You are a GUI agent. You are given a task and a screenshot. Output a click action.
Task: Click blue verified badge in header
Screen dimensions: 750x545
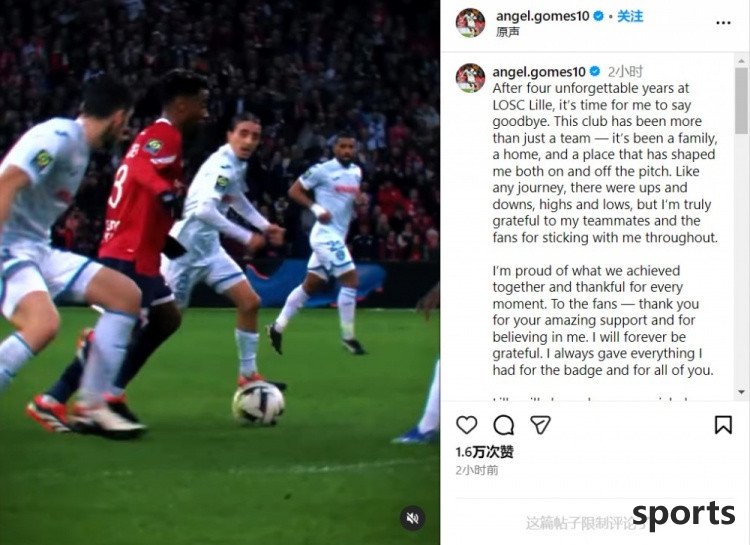click(x=598, y=16)
